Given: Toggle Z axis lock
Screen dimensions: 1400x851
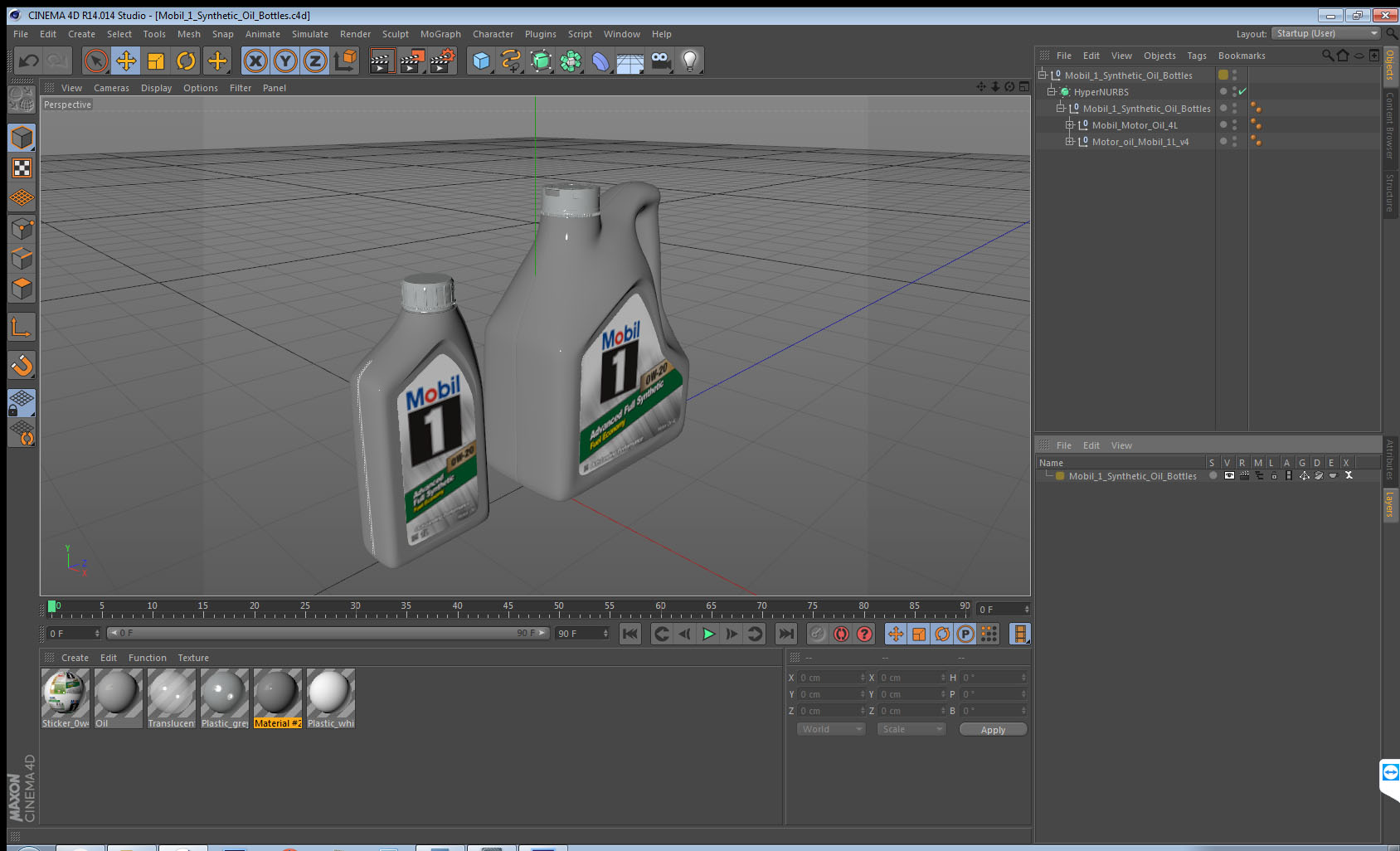Looking at the screenshot, I should coord(315,61).
